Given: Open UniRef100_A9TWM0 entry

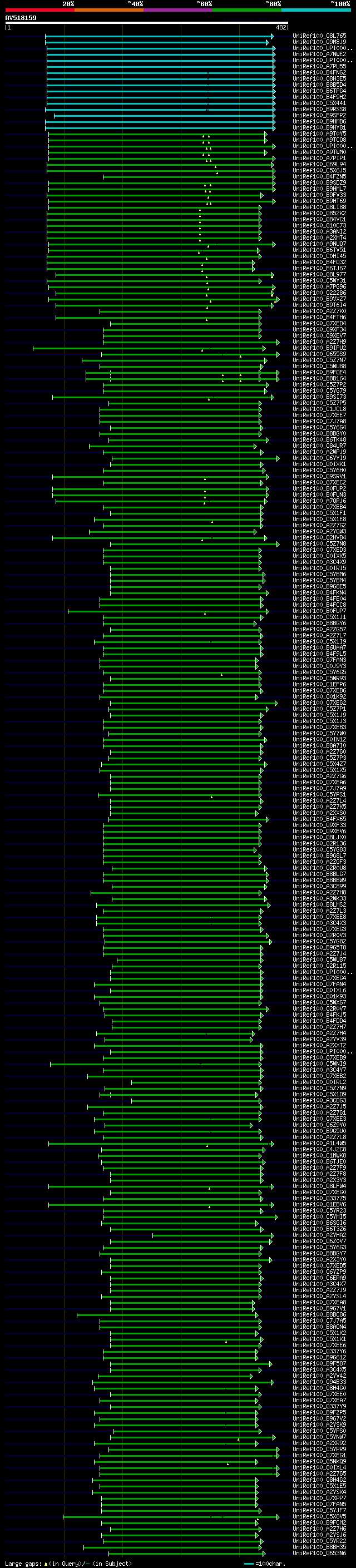Looking at the screenshot, I should (319, 153).
